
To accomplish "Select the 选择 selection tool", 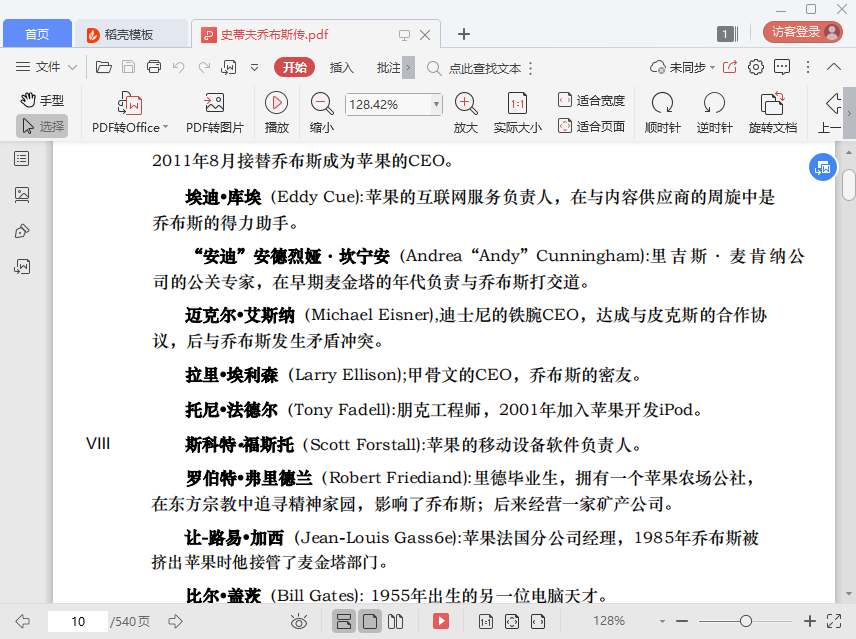I will tap(42, 126).
